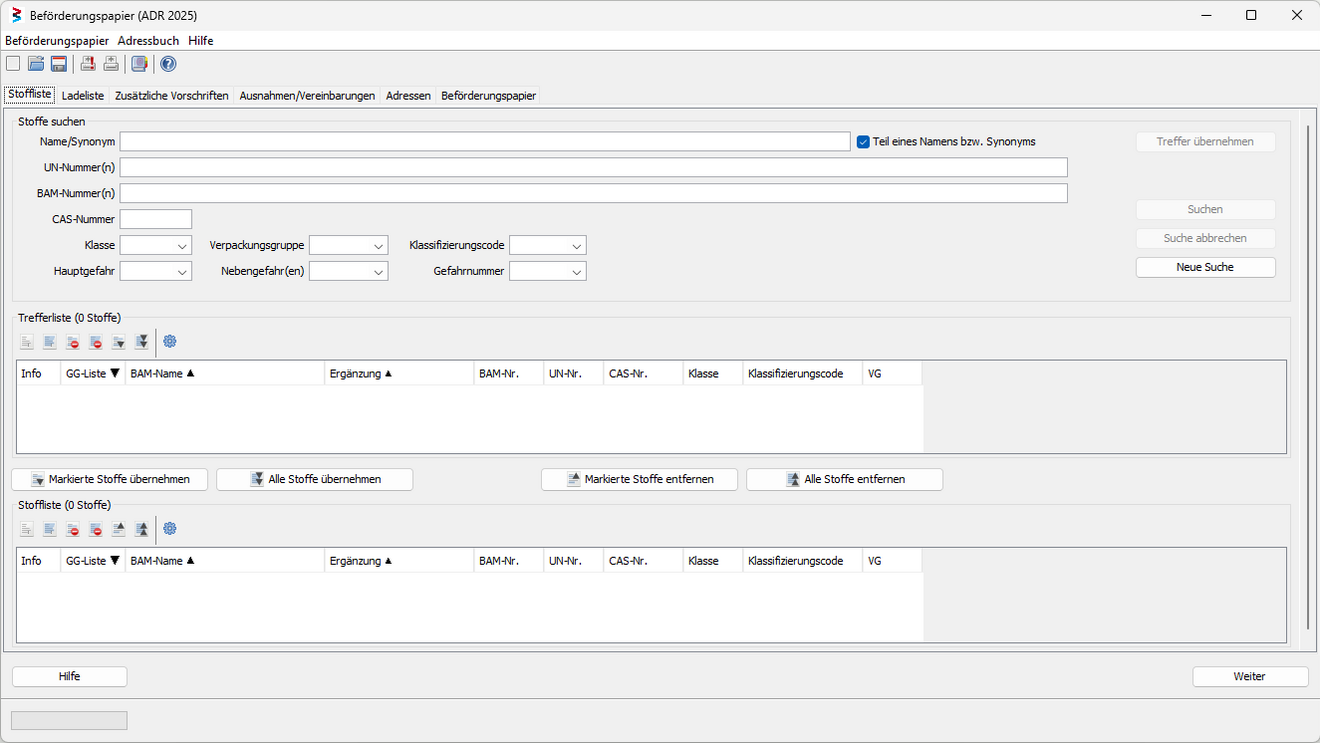Sort Trefferliste by GG-Liste column
1320x743 pixels.
[x=93, y=374]
